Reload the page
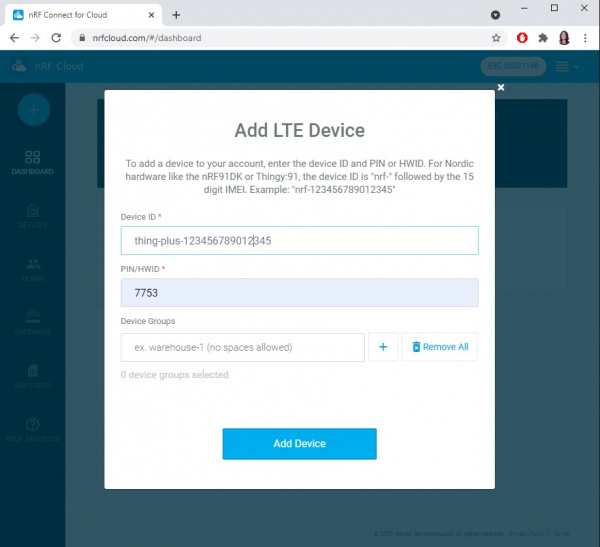Viewport: 600px width, 547px height. coord(56,38)
